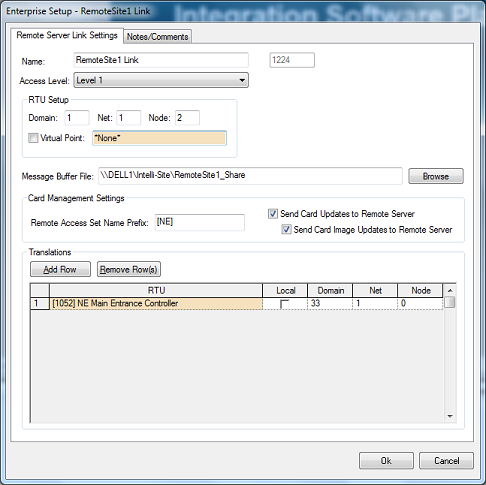
Task: Open the Access Level dropdown
Action: (161, 80)
